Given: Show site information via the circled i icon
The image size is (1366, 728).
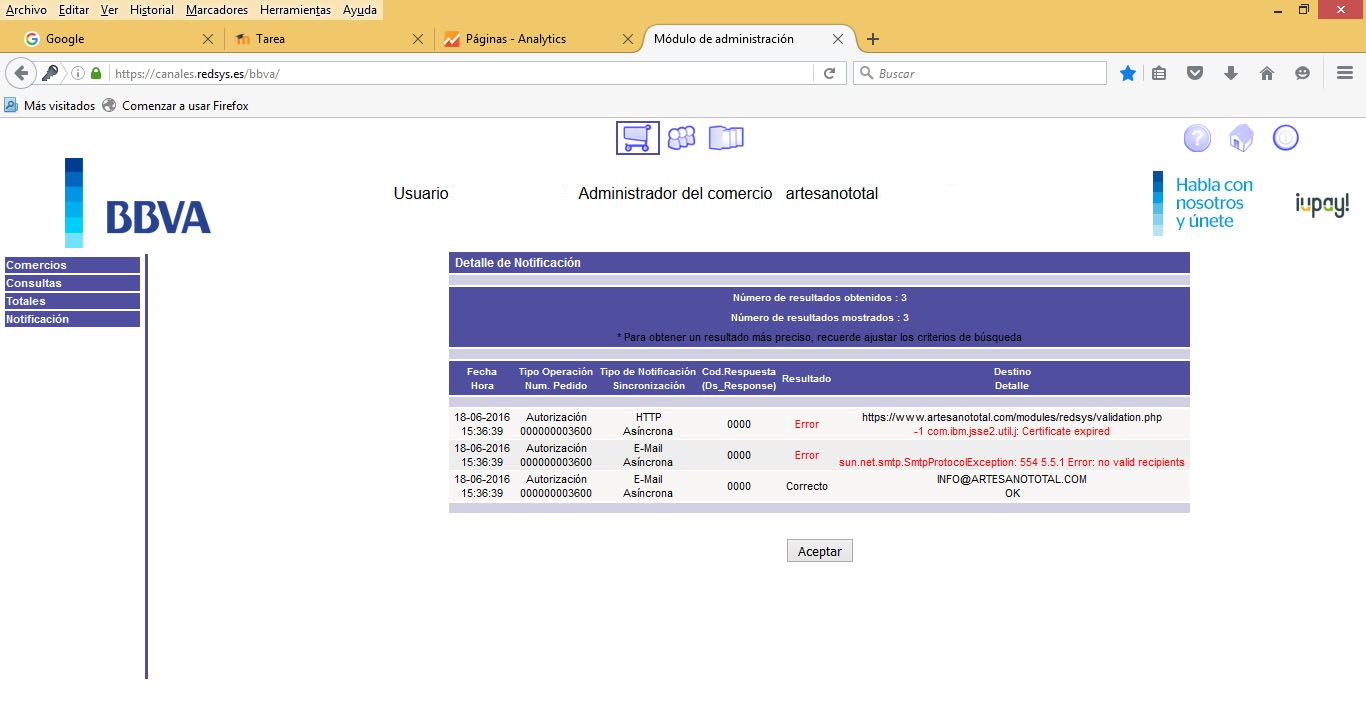Looking at the screenshot, I should [x=77, y=73].
